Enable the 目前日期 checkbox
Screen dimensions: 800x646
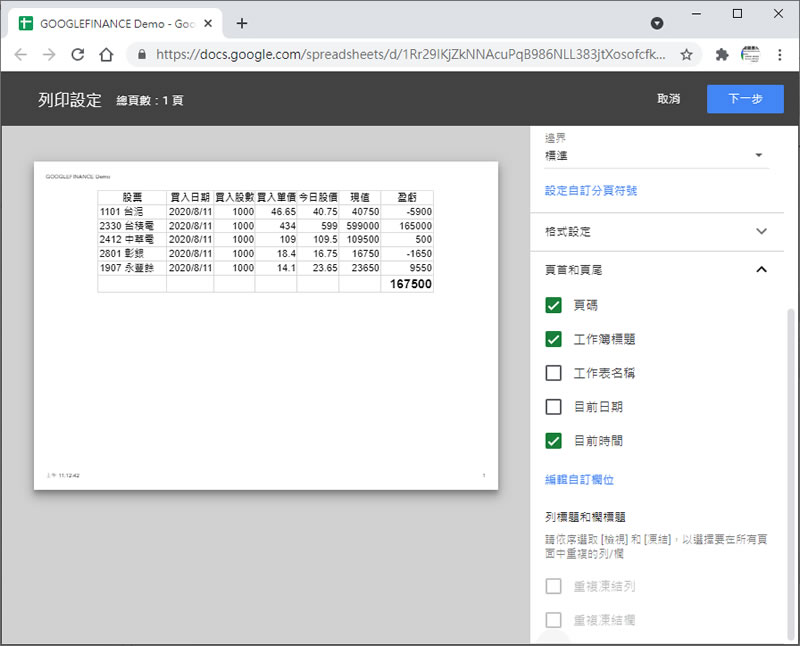point(553,407)
